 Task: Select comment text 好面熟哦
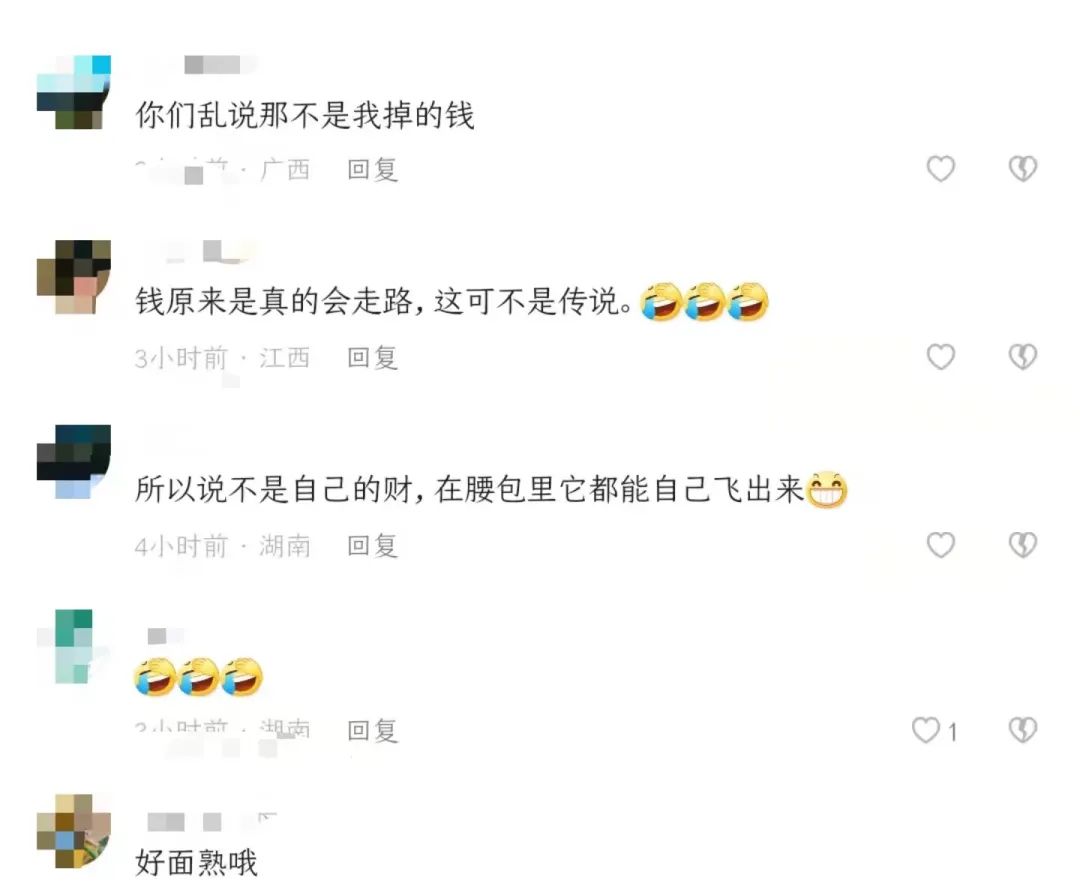tap(196, 862)
